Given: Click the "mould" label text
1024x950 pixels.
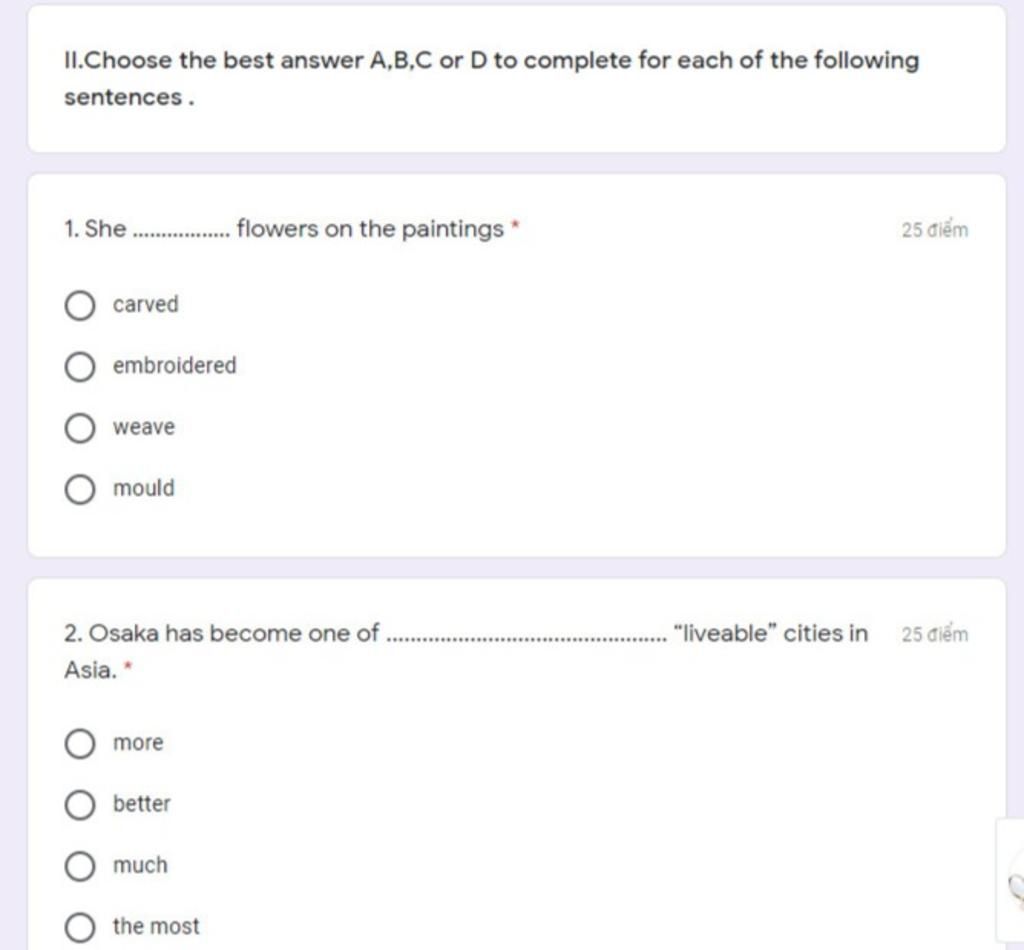Looking at the screenshot, I should pos(144,488).
